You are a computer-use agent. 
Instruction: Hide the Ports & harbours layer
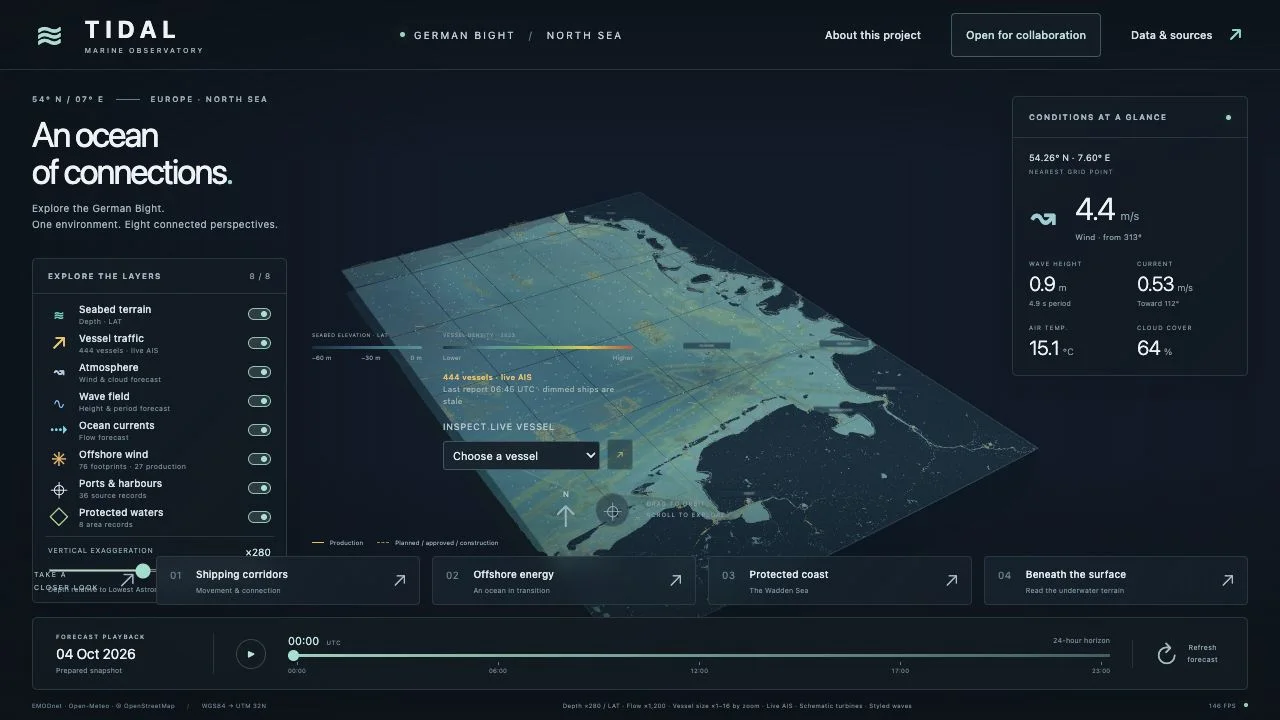[259, 488]
